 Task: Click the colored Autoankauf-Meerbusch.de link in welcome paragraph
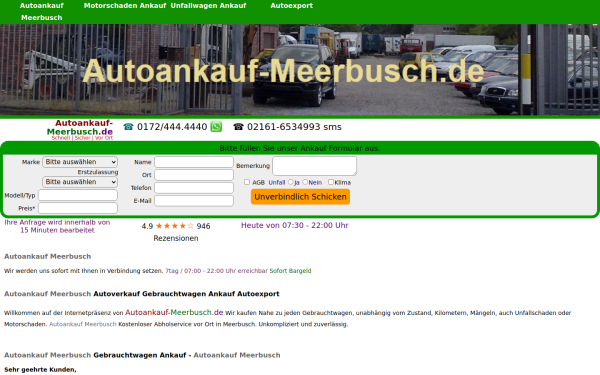click(x=174, y=312)
